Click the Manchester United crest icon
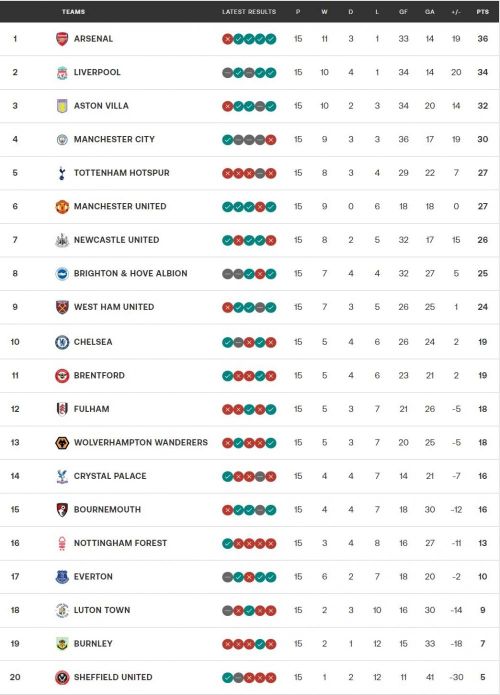500x695 pixels. 62,207
